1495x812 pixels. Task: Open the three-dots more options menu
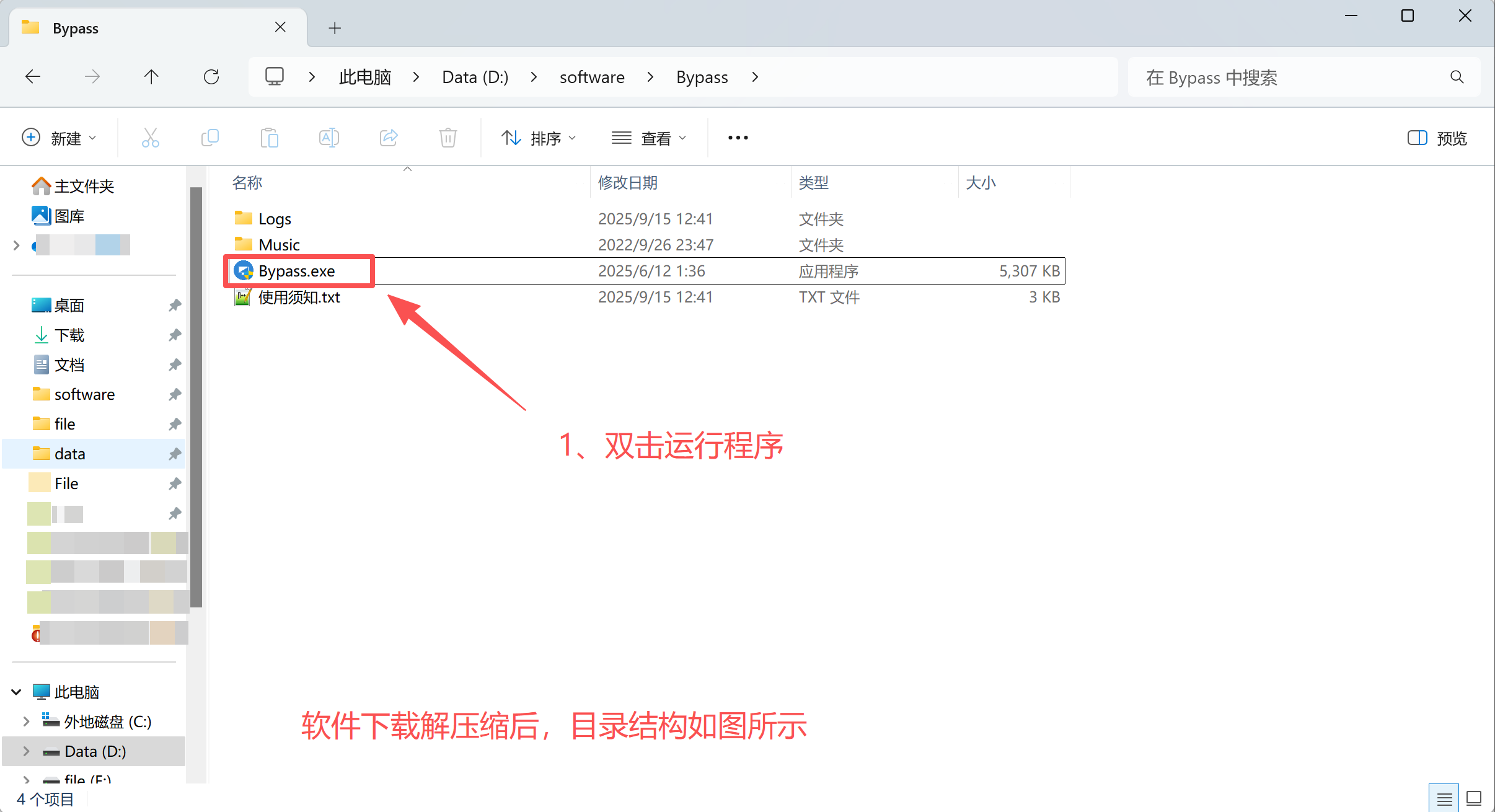pyautogui.click(x=738, y=138)
